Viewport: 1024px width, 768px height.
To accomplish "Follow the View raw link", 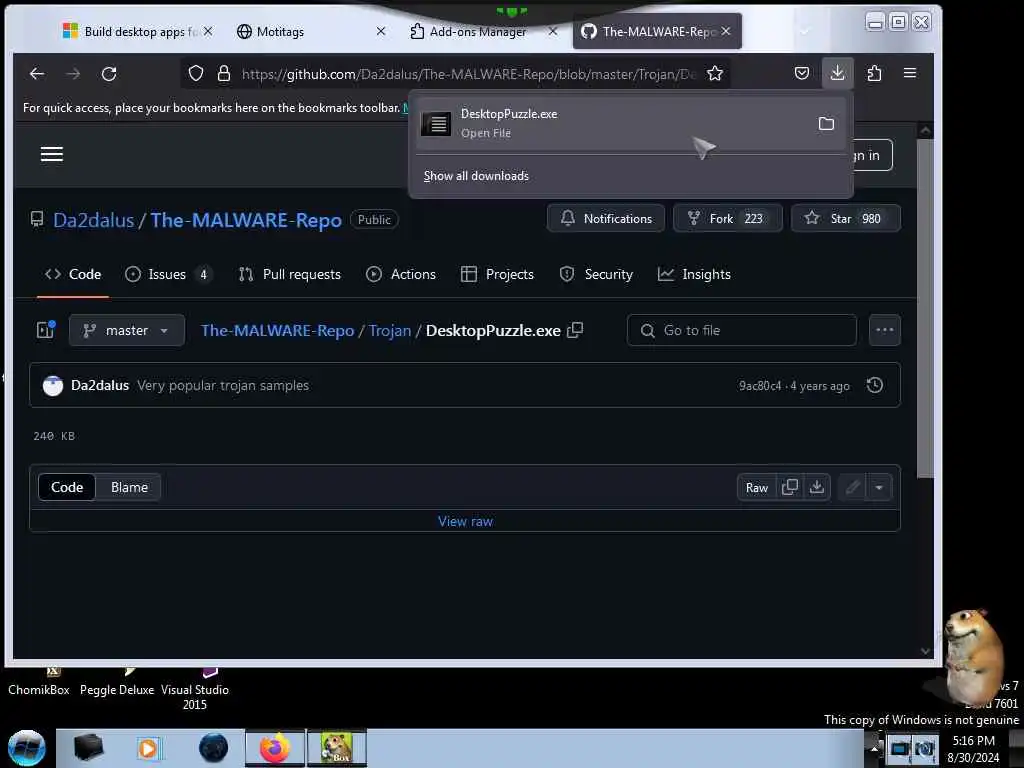I will [x=465, y=521].
